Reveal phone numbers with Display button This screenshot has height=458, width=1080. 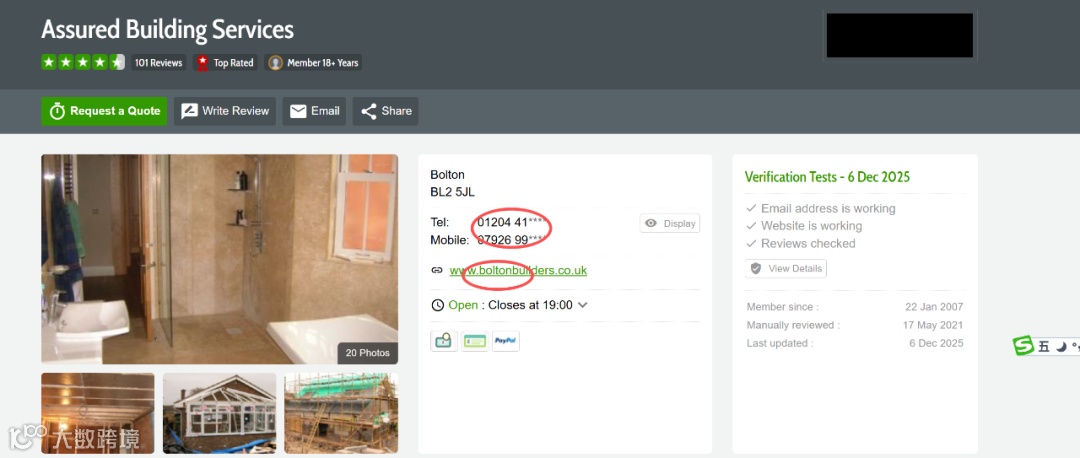pos(670,223)
